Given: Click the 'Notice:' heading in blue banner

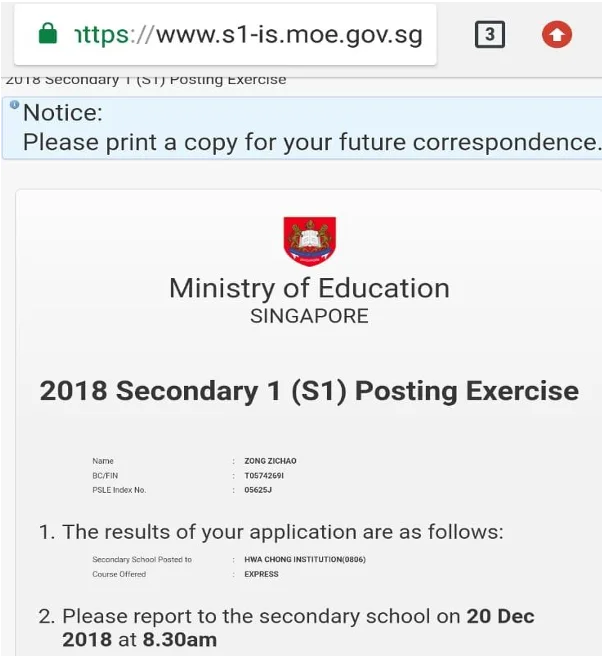Looking at the screenshot, I should pyautogui.click(x=63, y=113).
